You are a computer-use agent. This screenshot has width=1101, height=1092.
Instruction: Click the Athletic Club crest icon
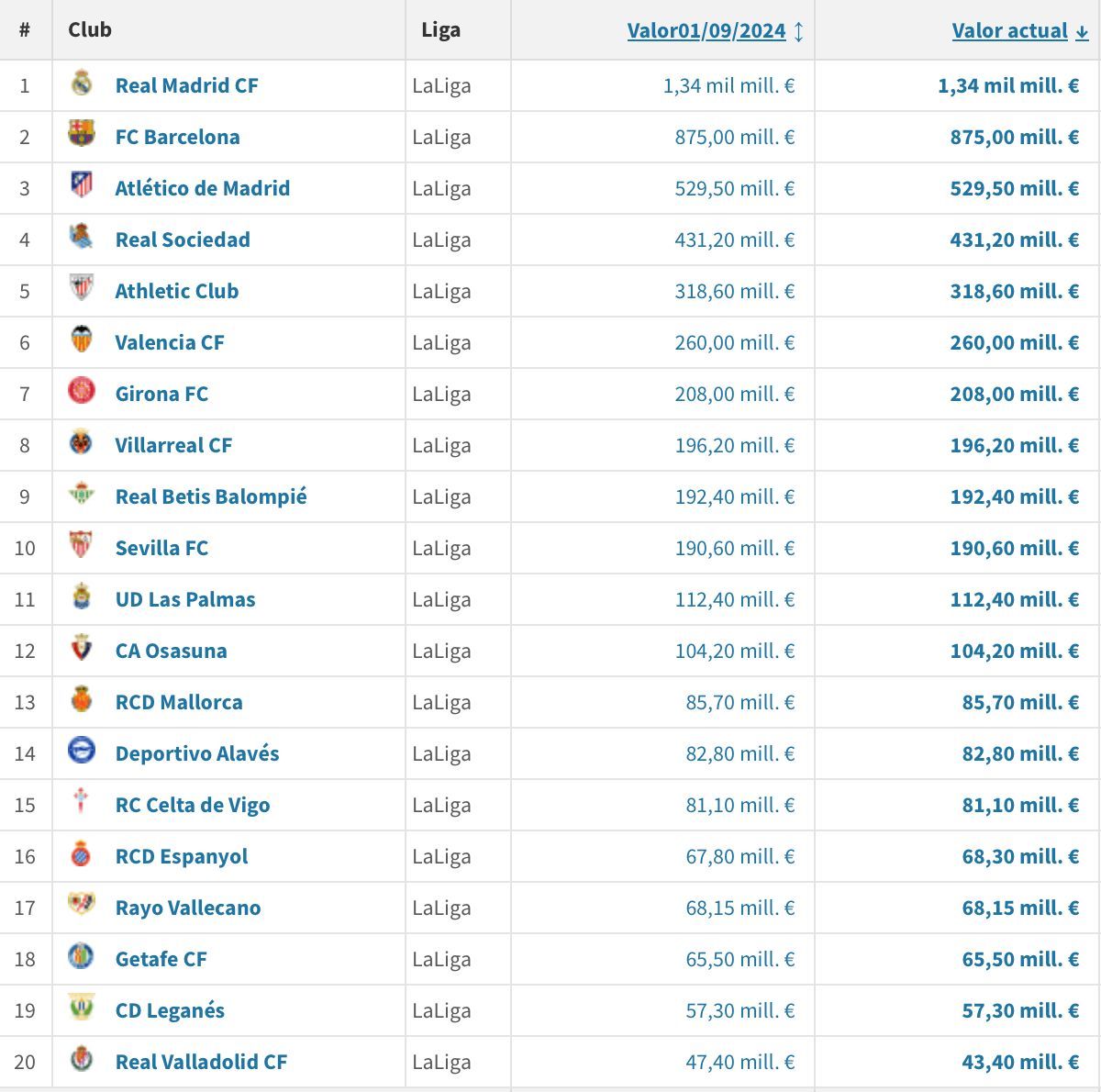coord(83,291)
